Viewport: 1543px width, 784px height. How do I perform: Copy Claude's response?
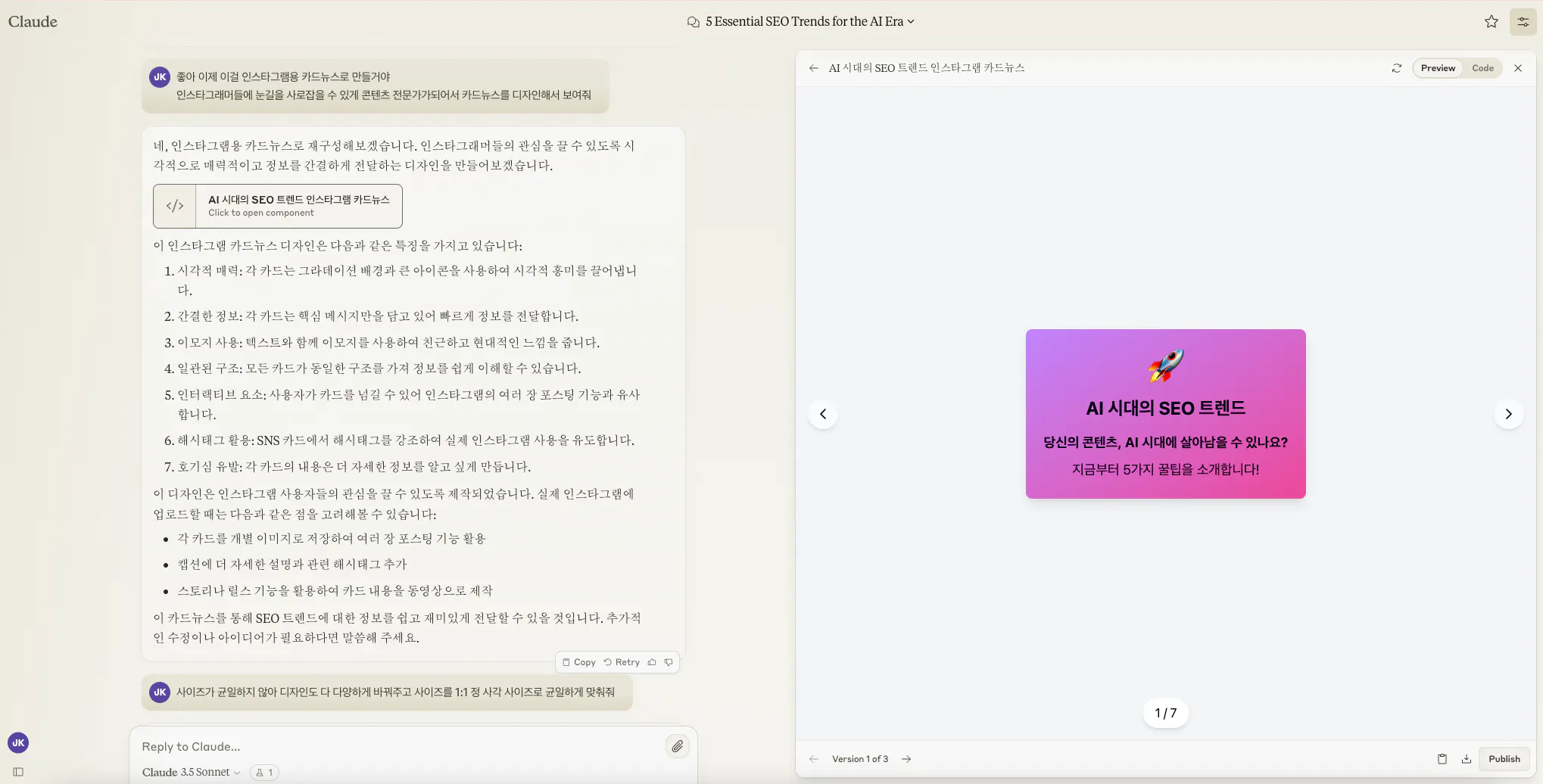tap(579, 662)
